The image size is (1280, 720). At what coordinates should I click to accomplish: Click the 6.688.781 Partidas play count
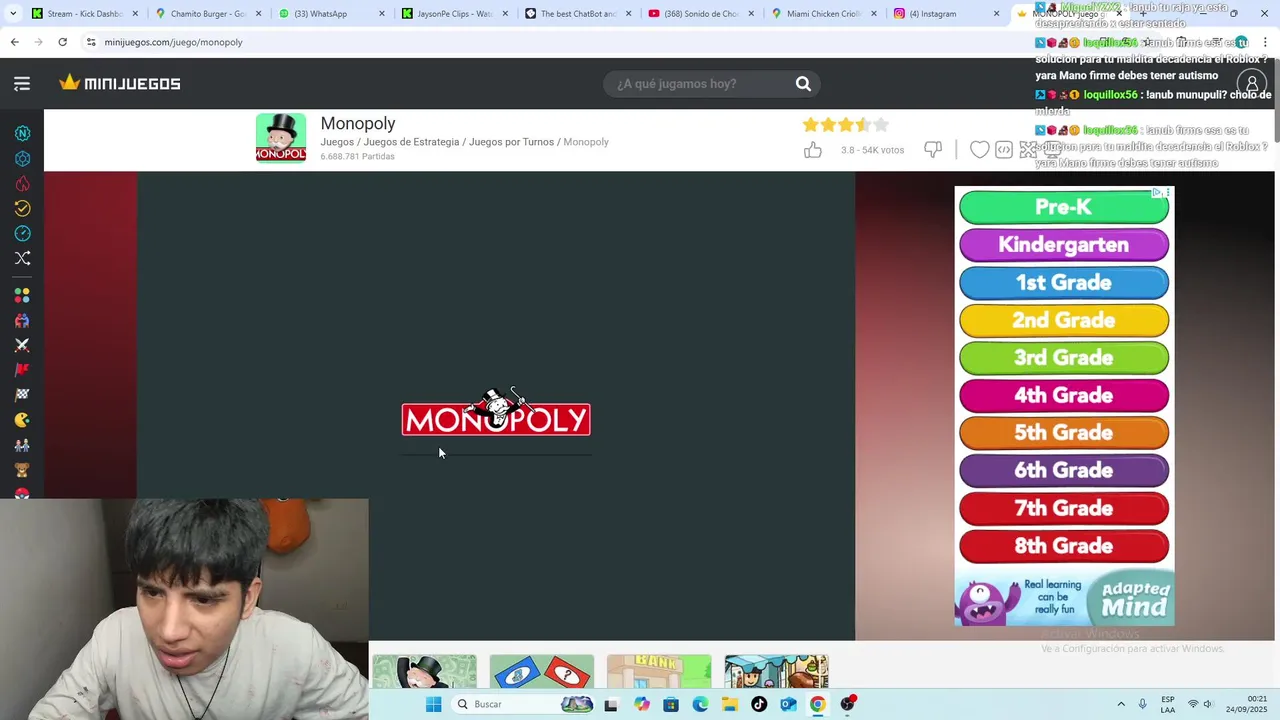pos(357,157)
